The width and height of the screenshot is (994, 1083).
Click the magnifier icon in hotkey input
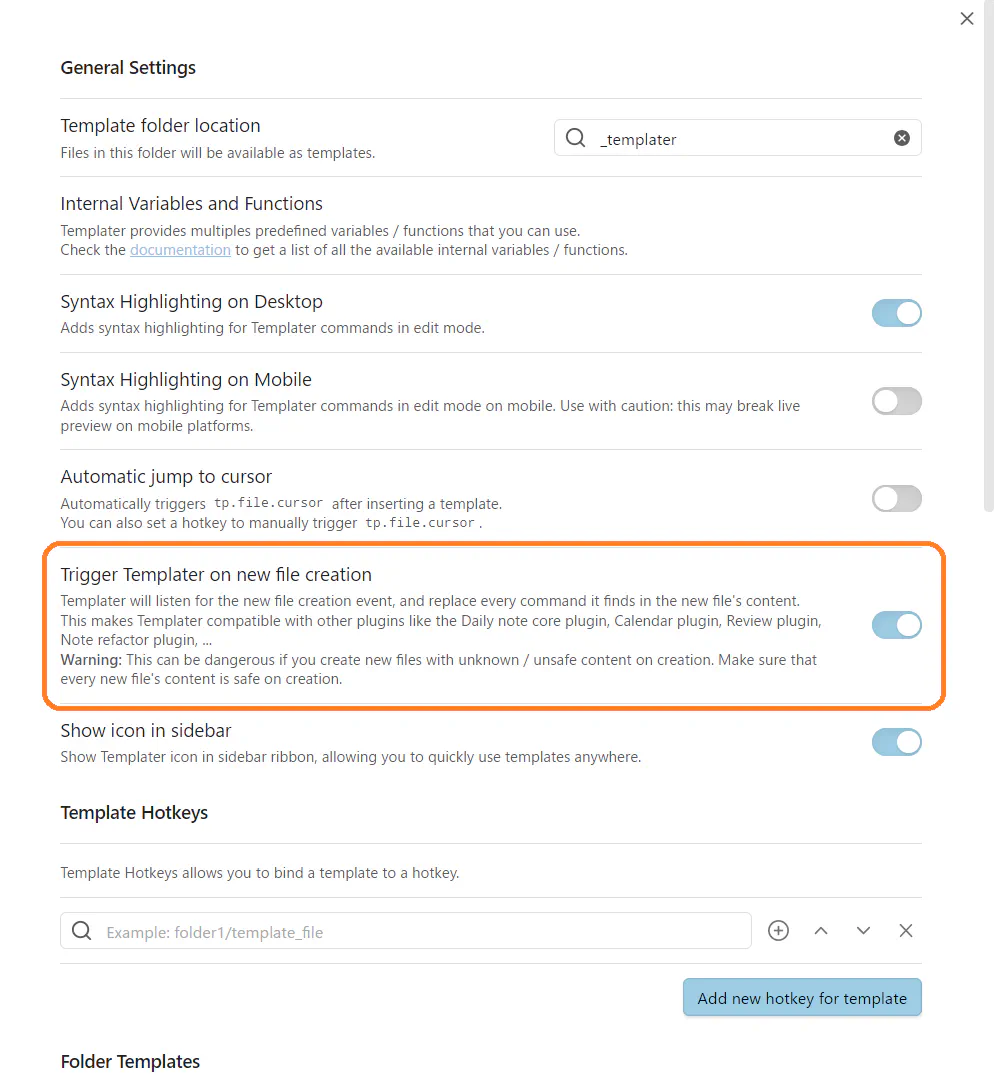point(81,930)
